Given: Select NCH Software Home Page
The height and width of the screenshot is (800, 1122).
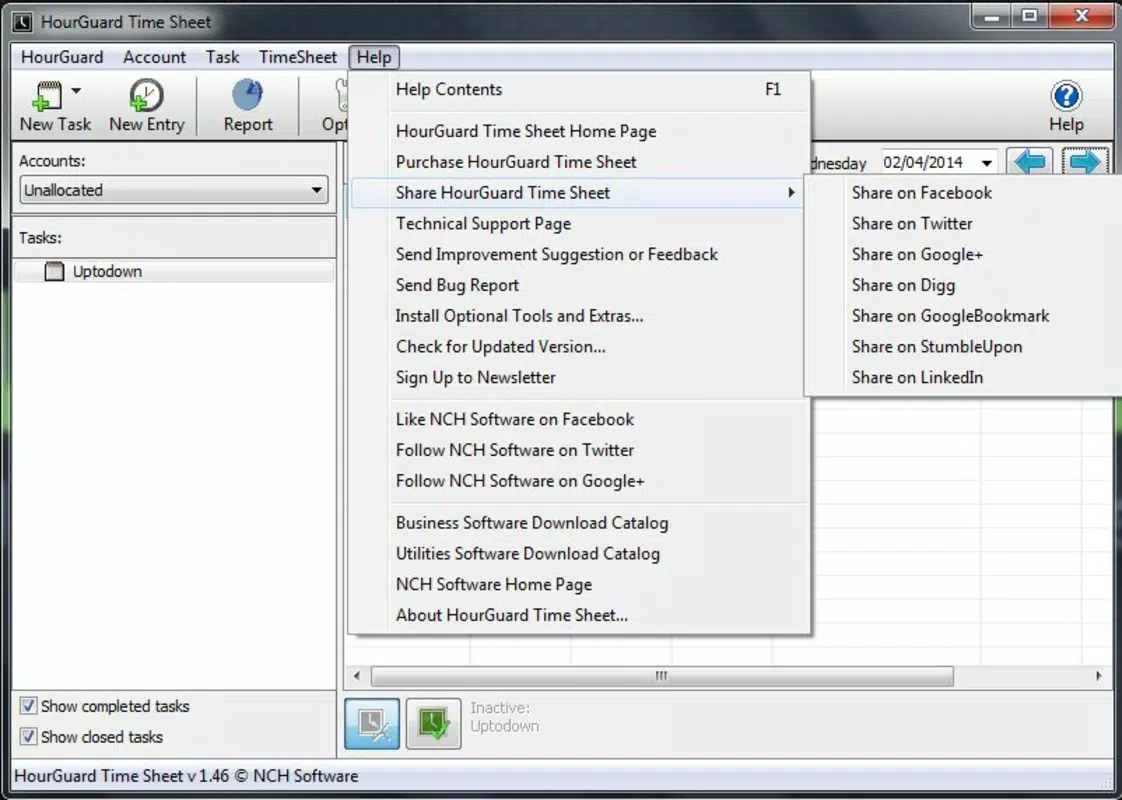Looking at the screenshot, I should click(x=580, y=585).
